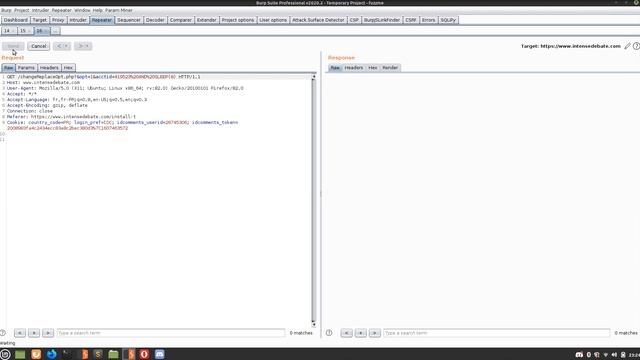Viewport: 640px width, 360px height.
Task: Open request search help icon
Action: [x=3, y=333]
